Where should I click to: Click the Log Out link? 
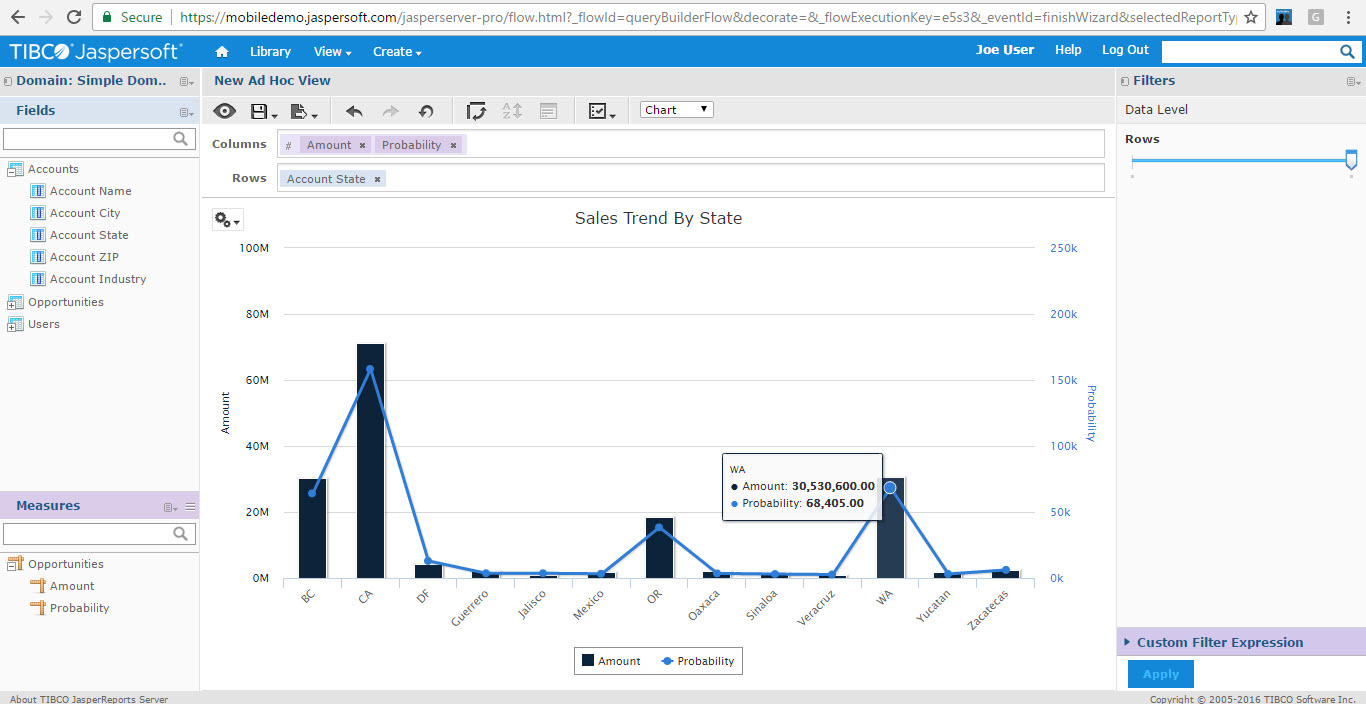point(1125,50)
